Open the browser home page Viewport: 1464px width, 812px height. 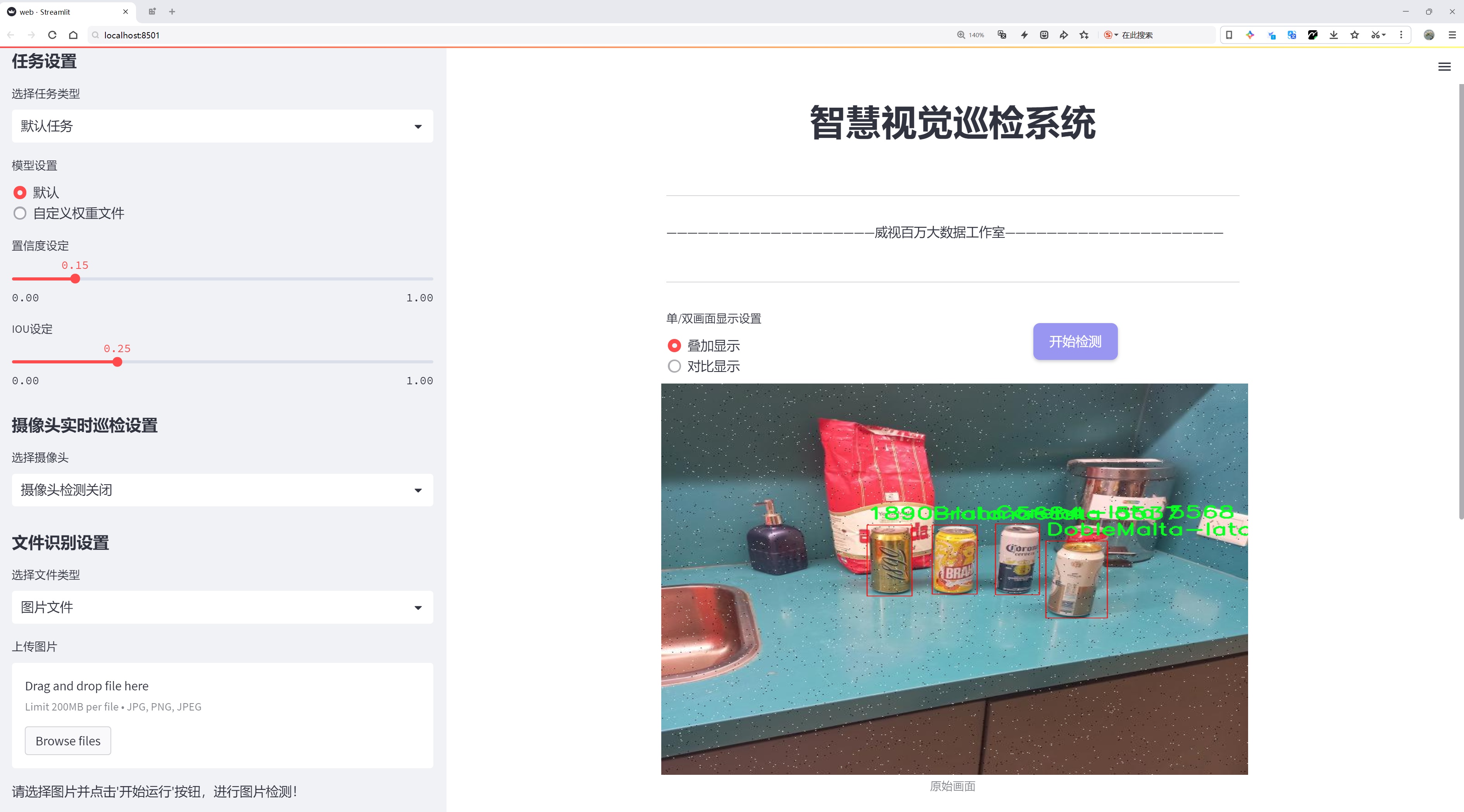click(x=73, y=35)
